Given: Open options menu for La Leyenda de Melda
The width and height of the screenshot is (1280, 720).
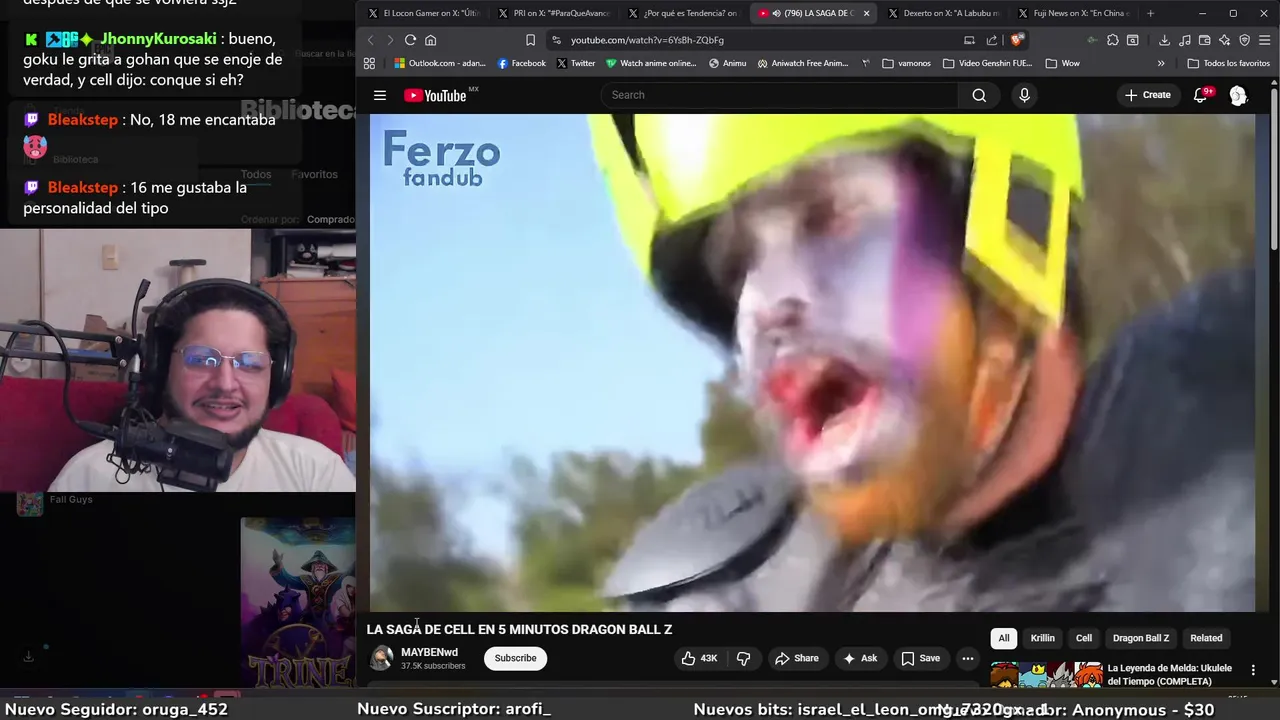Looking at the screenshot, I should [1253, 670].
